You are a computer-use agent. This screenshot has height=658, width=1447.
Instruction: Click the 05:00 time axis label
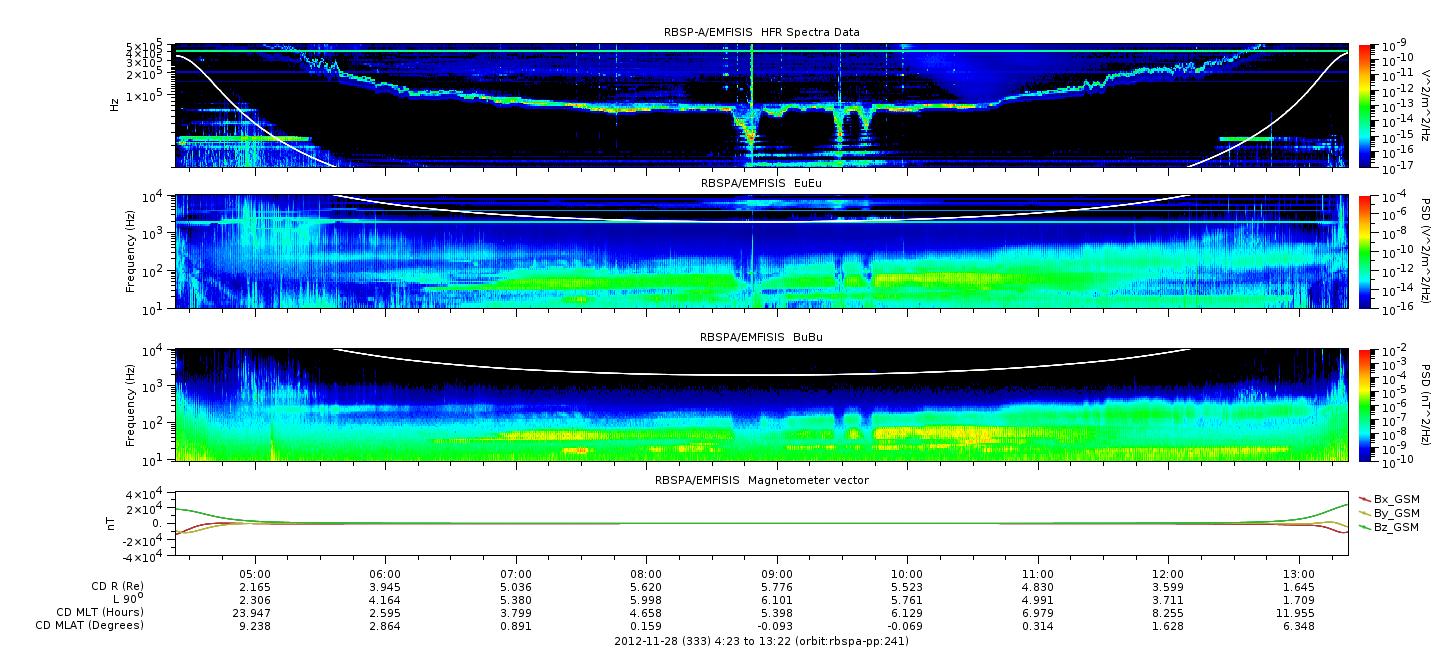tap(256, 575)
